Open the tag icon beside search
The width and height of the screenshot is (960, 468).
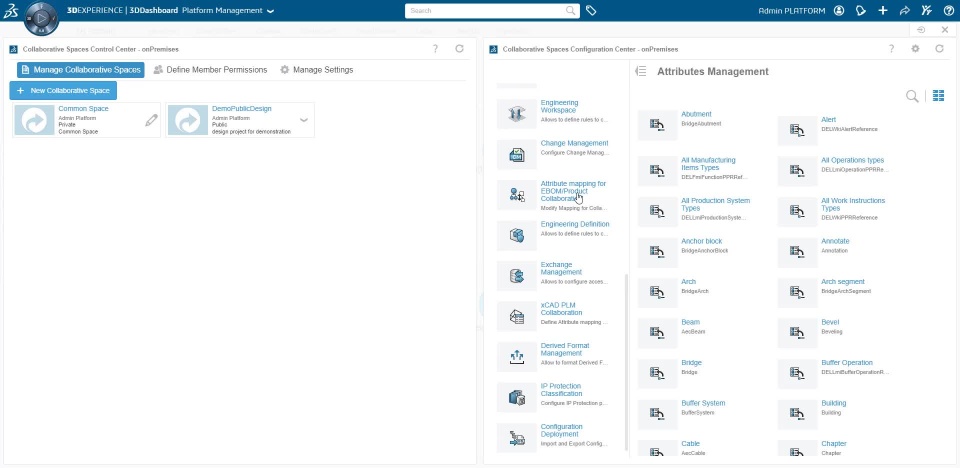click(x=591, y=10)
